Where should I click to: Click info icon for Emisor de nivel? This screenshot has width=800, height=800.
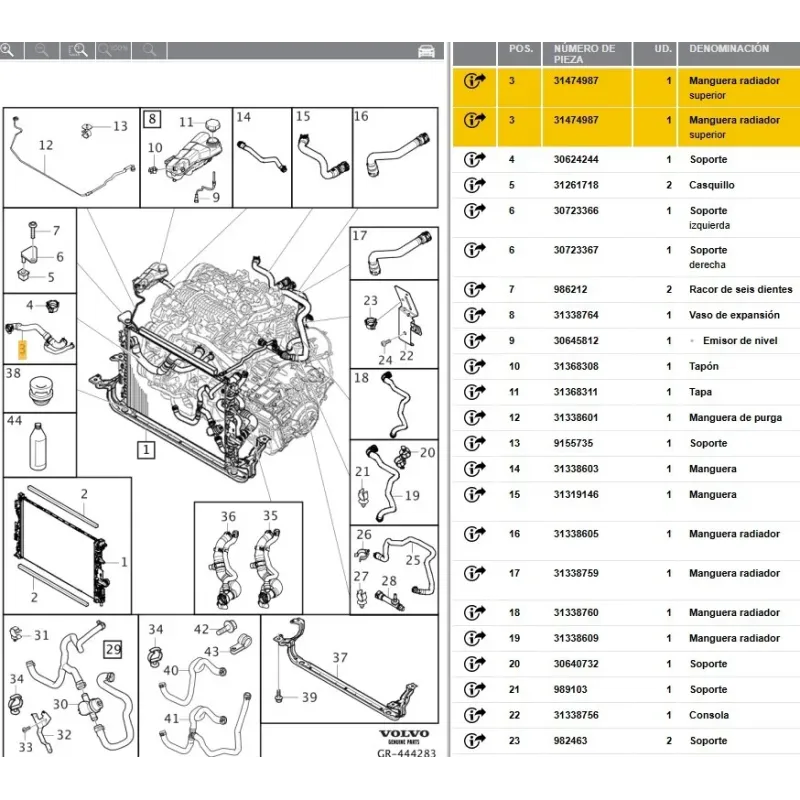pyautogui.click(x=475, y=341)
